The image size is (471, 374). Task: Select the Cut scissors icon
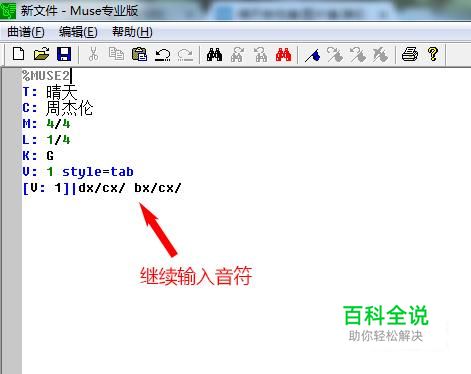pos(94,54)
